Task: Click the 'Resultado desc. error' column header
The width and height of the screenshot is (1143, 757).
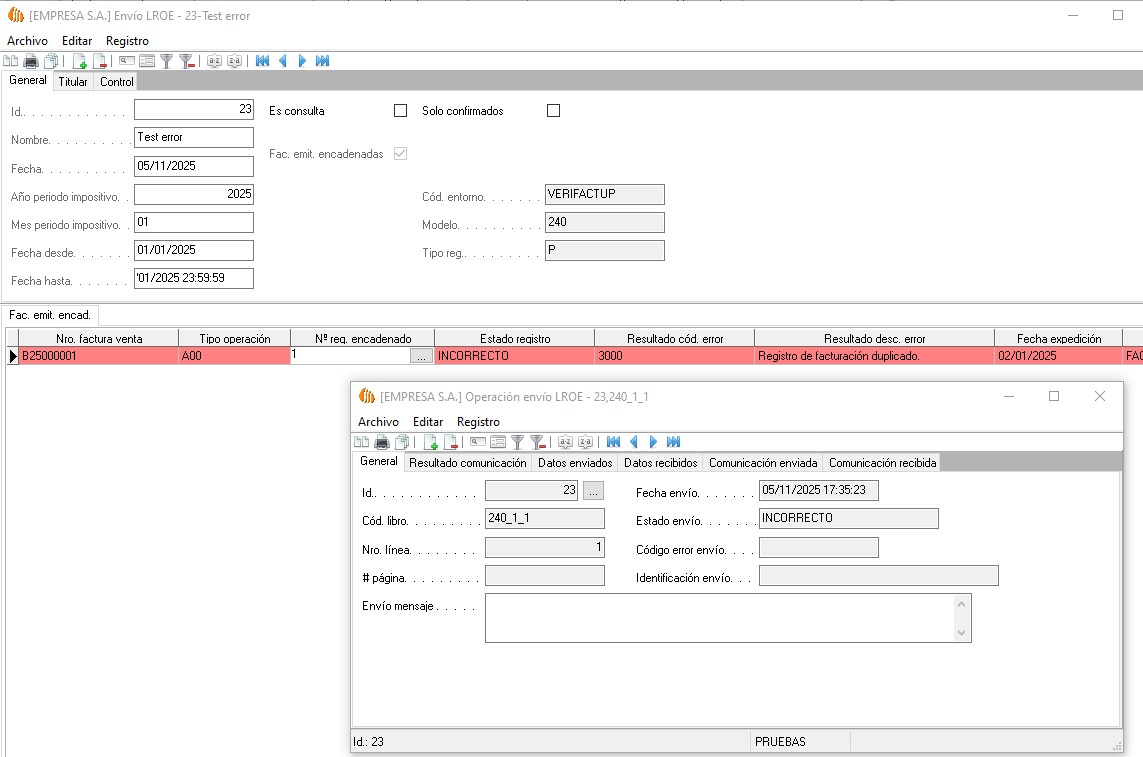Action: [874, 339]
